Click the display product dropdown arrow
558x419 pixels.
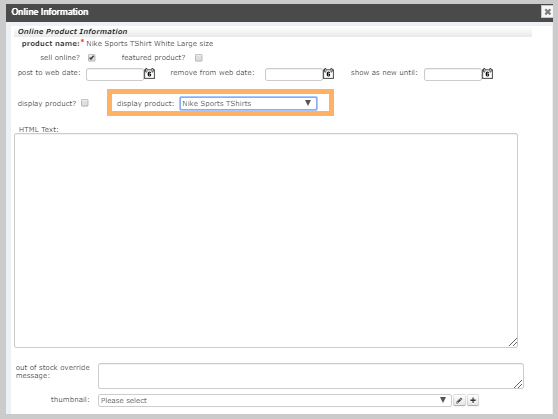coord(308,103)
